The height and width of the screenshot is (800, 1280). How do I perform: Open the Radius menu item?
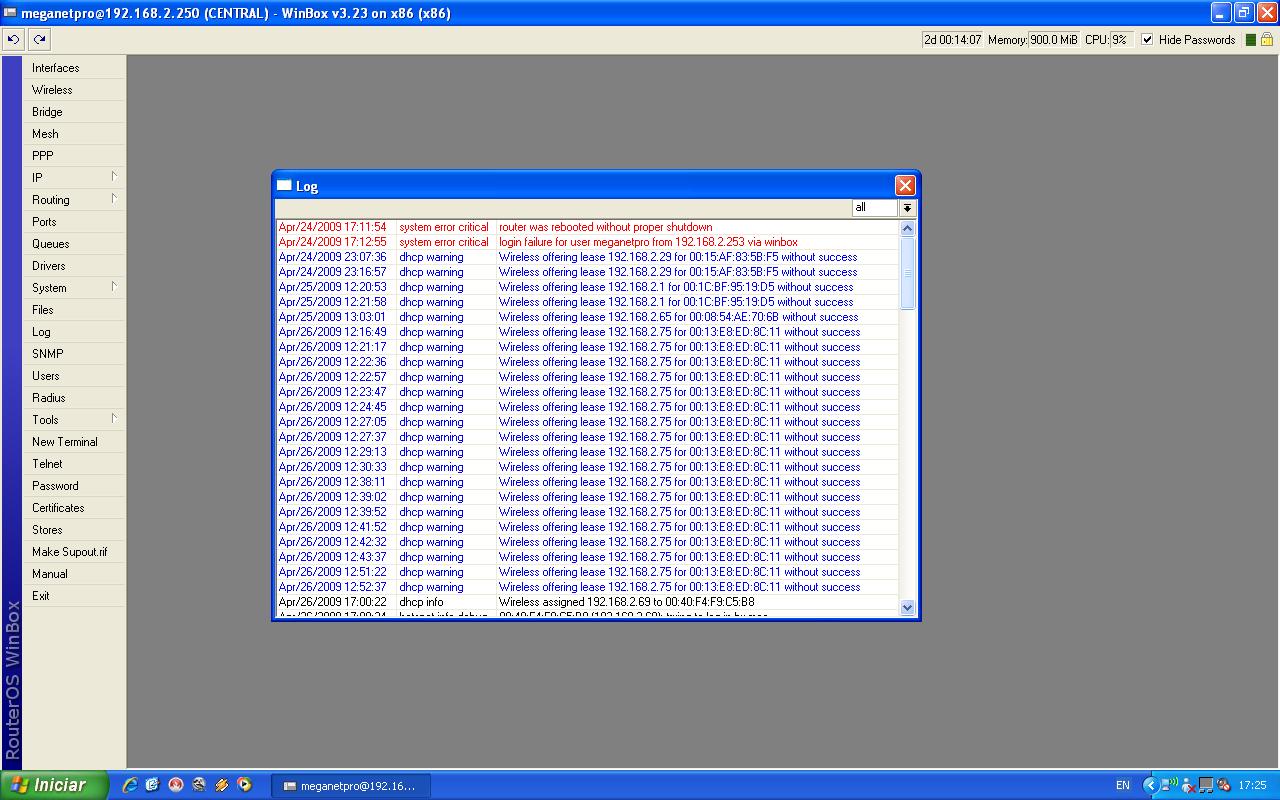point(74,398)
